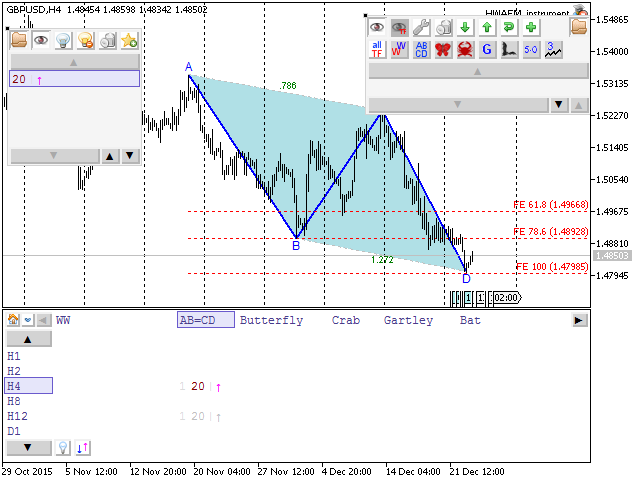
Task: Click the grey left arrow in the bottom panel
Action: 44,320
